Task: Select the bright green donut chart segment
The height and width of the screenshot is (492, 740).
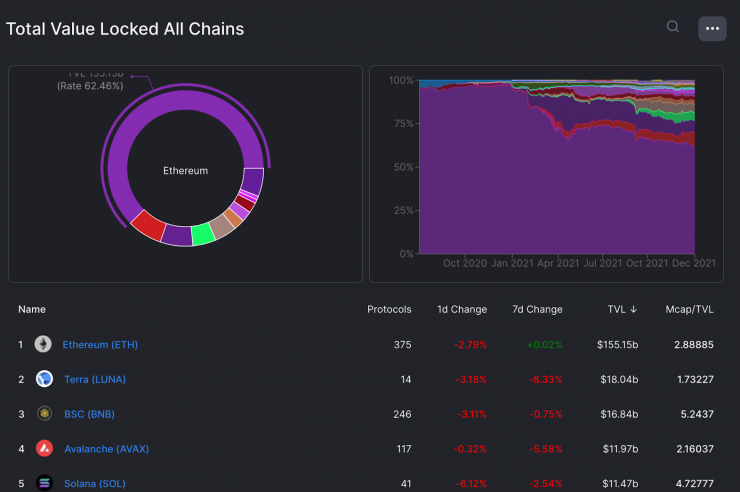Action: click(x=203, y=234)
